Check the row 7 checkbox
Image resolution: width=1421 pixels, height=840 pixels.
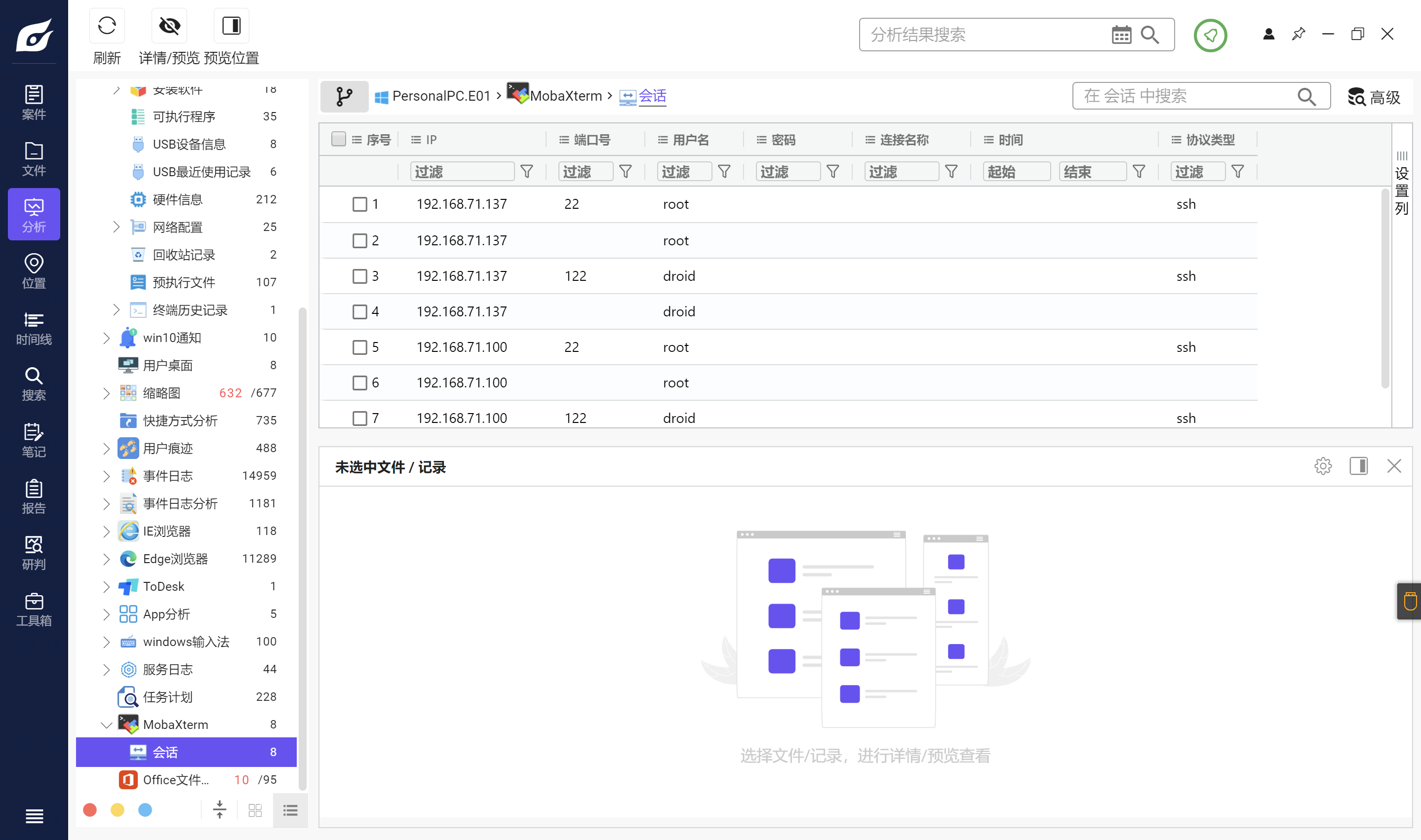(359, 419)
